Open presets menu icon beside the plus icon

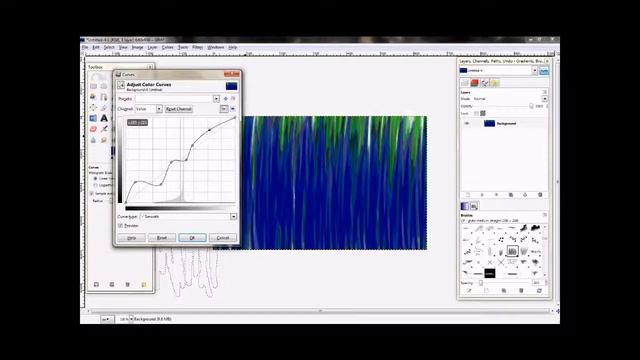233,98
